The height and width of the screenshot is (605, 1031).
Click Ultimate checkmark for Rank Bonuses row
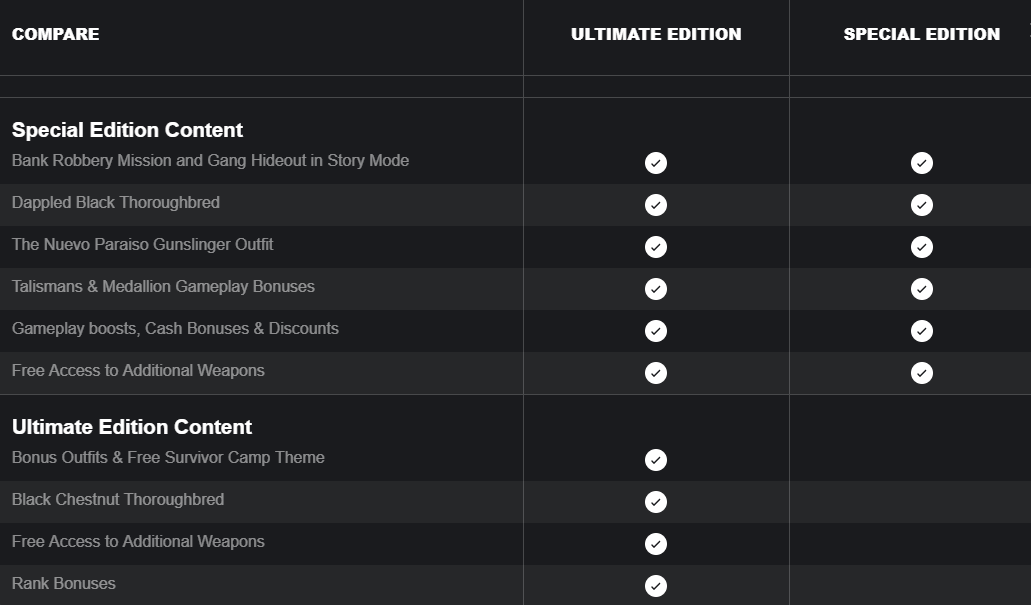tap(656, 586)
